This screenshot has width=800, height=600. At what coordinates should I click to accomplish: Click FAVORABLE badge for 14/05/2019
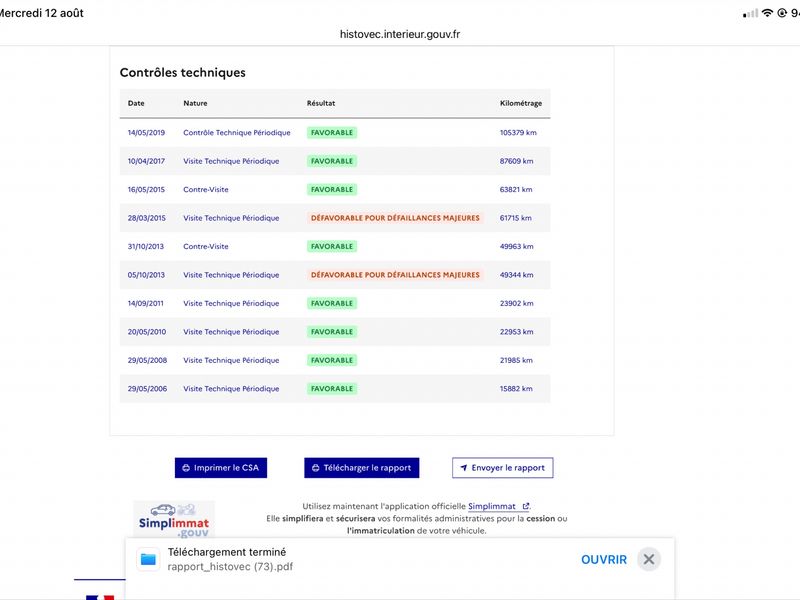pyautogui.click(x=332, y=133)
